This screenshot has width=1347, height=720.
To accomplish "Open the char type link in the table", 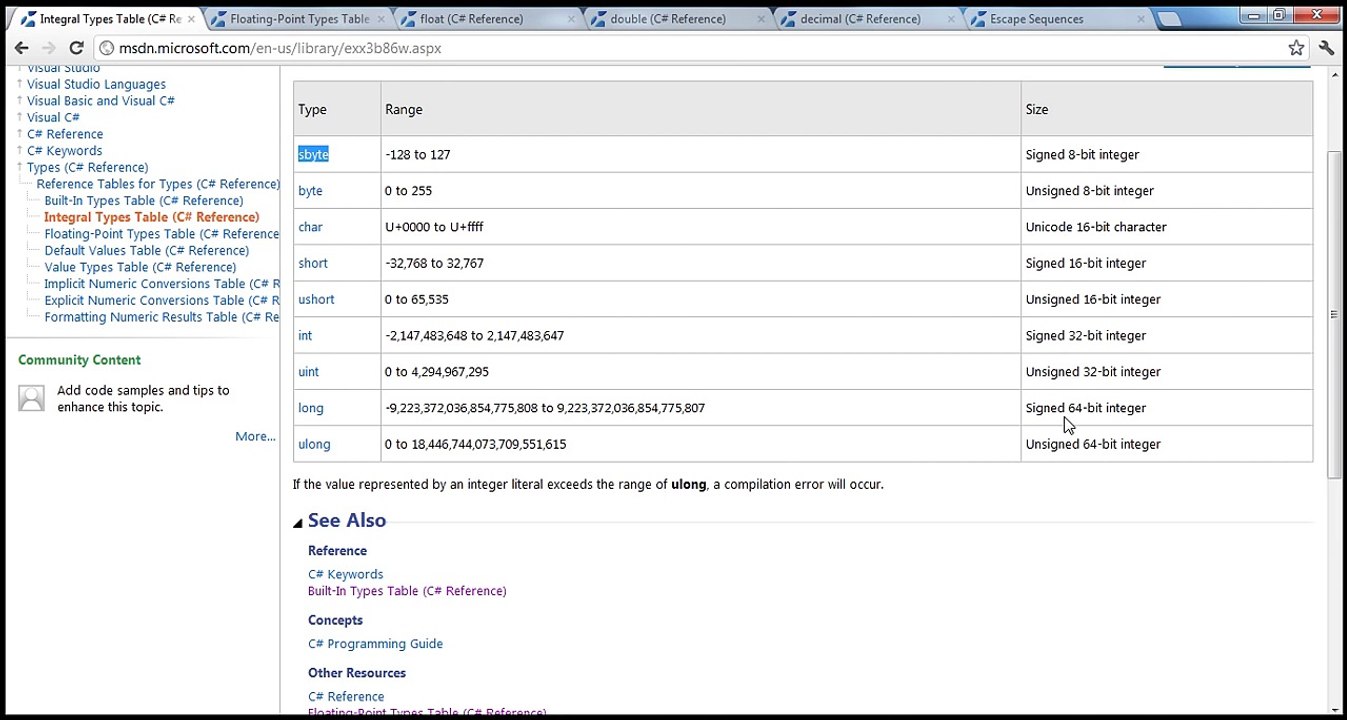I will coord(310,227).
